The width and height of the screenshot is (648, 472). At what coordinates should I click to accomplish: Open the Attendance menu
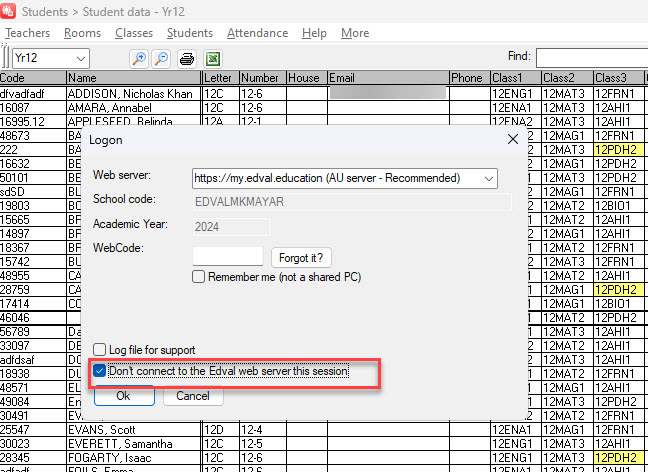pyautogui.click(x=257, y=33)
